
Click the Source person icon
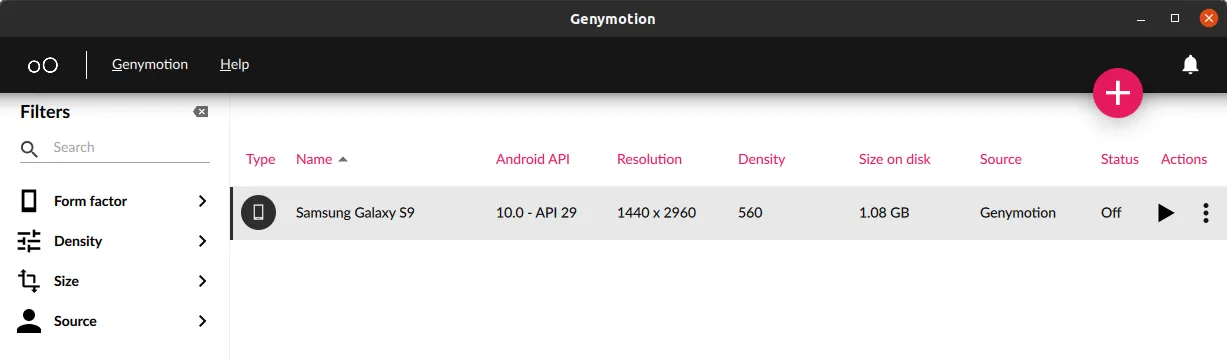29,321
